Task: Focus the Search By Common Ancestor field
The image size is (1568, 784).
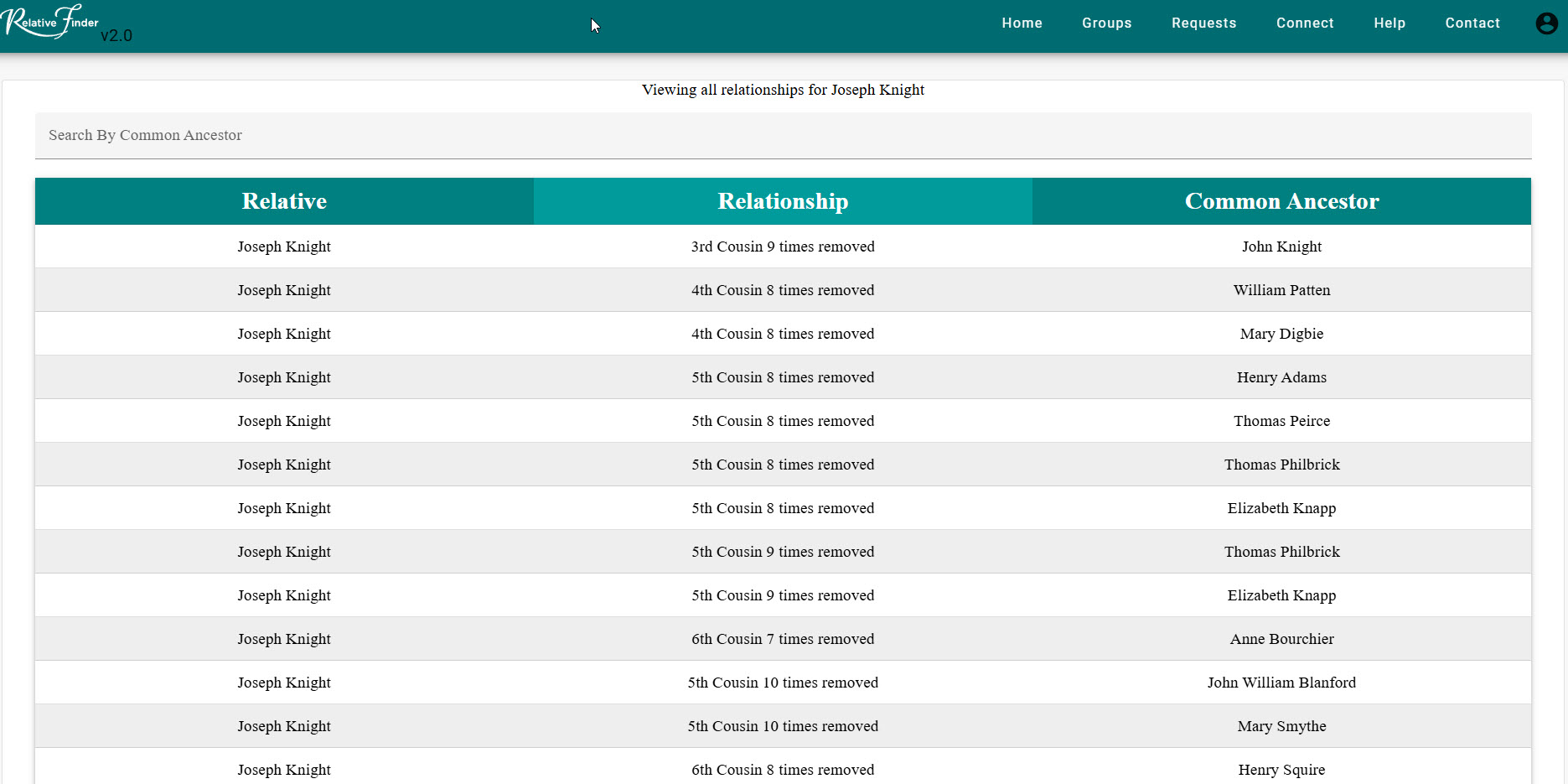Action: tap(783, 136)
